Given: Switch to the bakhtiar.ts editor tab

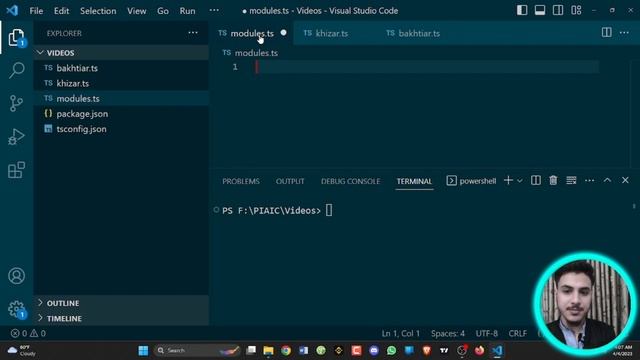Looking at the screenshot, I should [419, 33].
